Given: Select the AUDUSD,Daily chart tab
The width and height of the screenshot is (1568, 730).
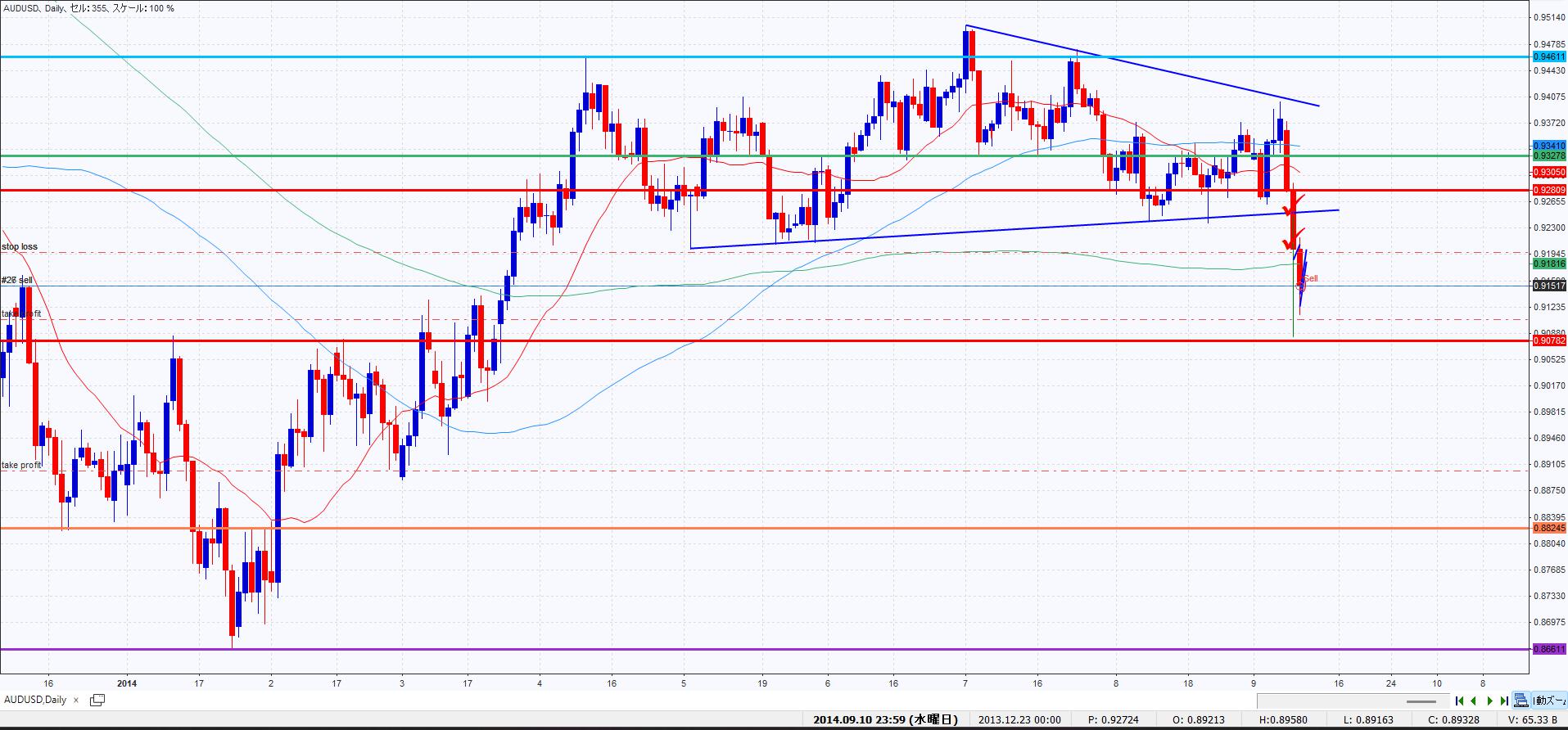Looking at the screenshot, I should (x=36, y=700).
